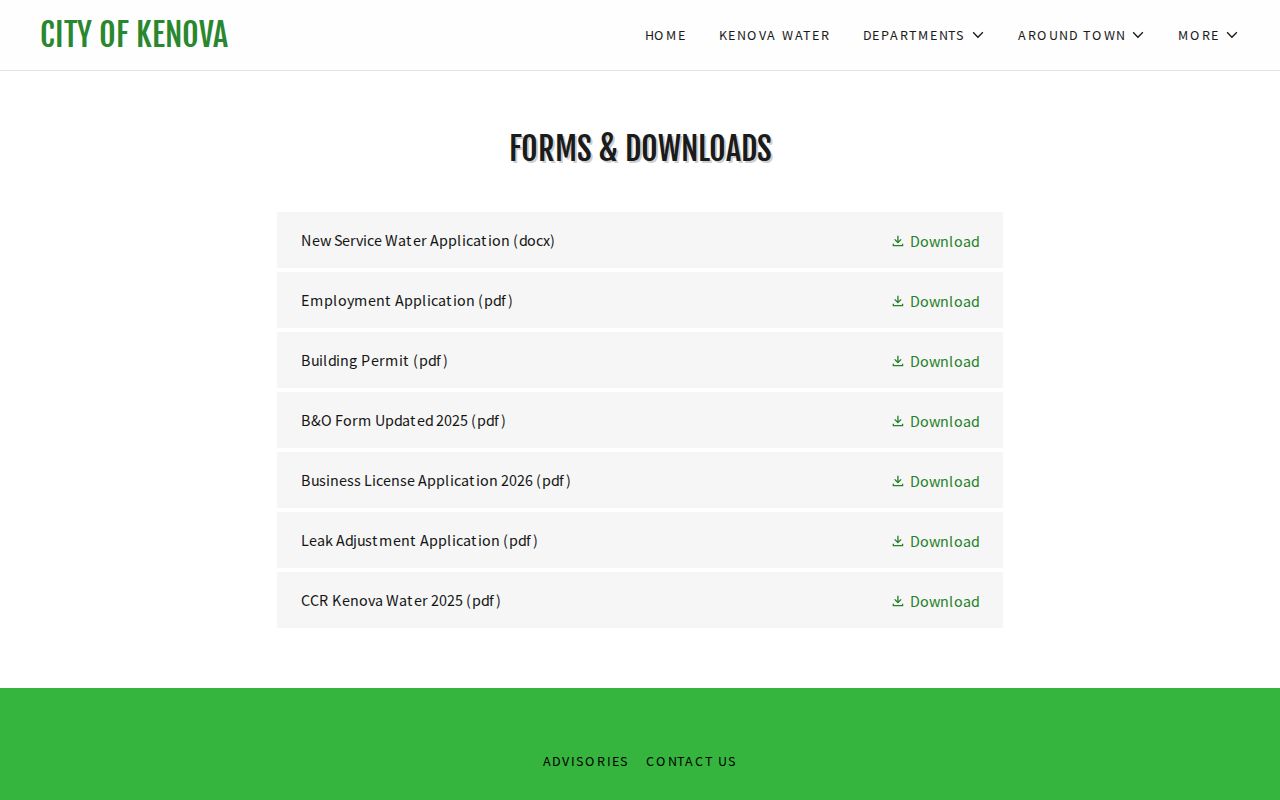
Task: Expand the Around Town menu chevron
Action: point(1138,35)
